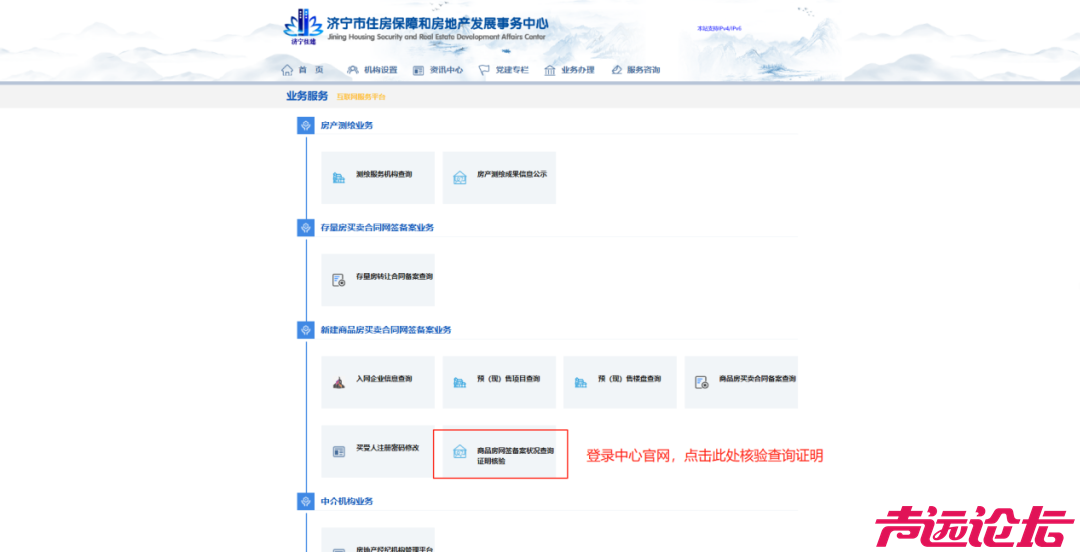Open 房产测绘成果信息公示 via its house icon
Viewport: 1080px width, 552px height.
coord(459,178)
